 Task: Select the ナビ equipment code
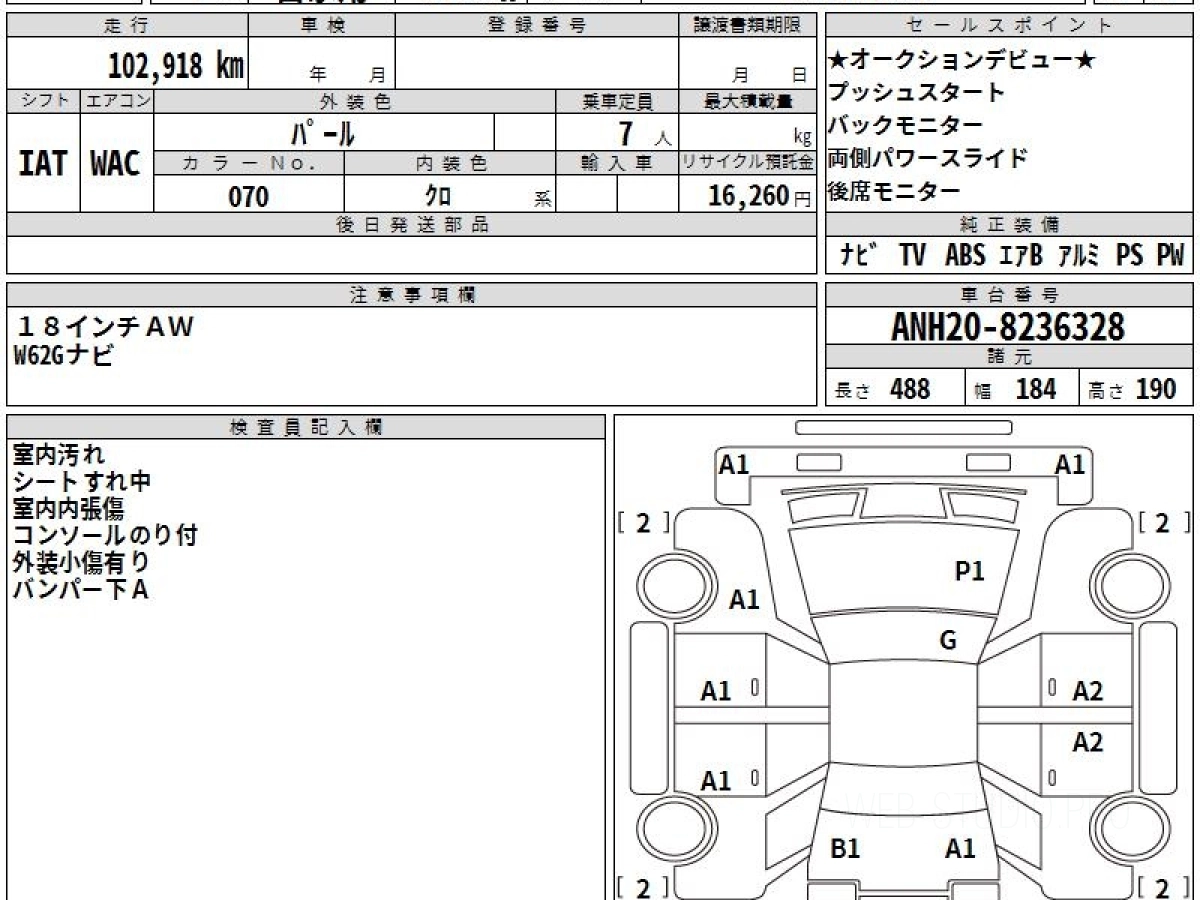coord(857,256)
